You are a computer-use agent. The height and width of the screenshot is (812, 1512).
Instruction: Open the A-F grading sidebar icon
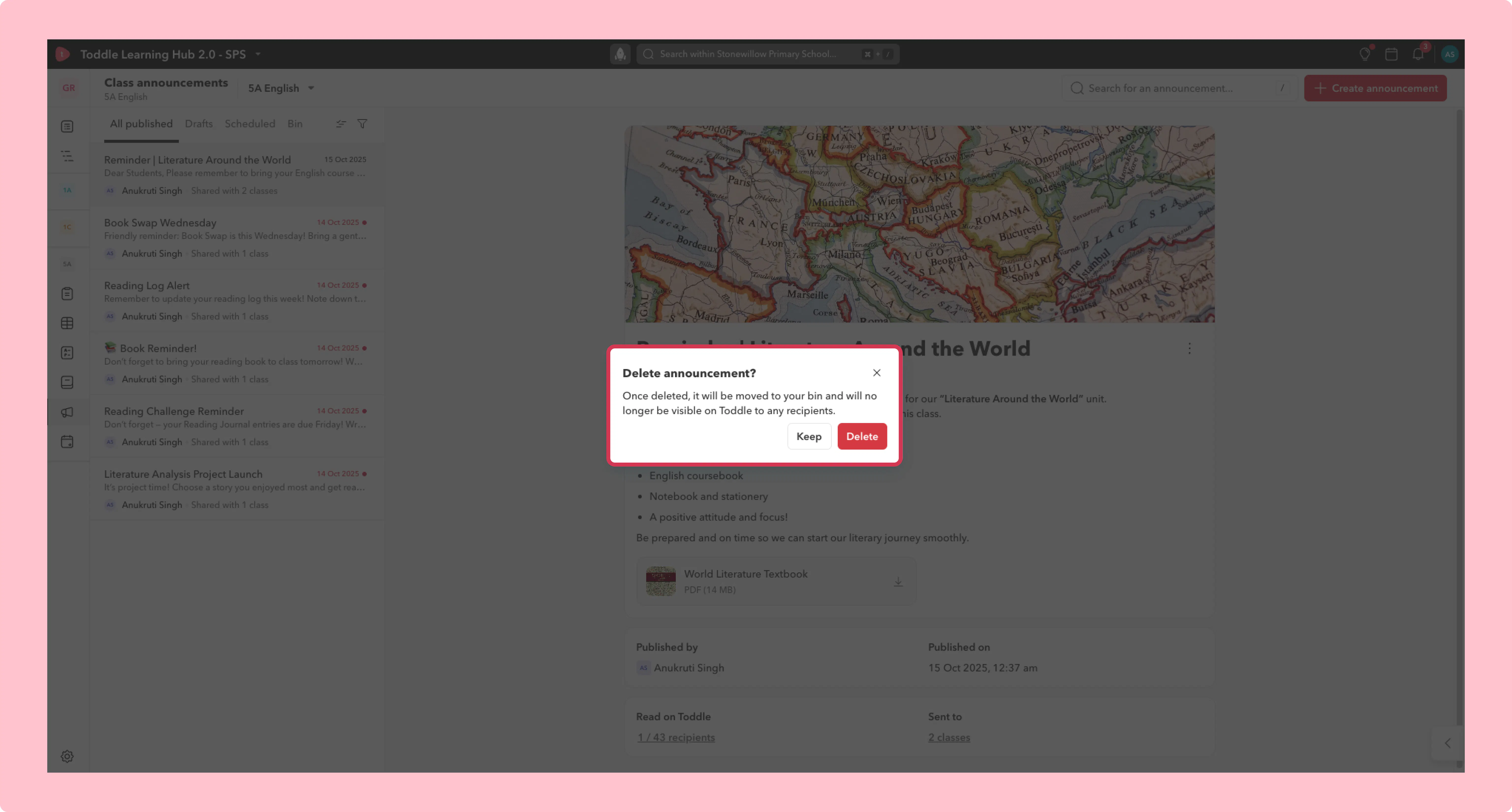pyautogui.click(x=67, y=353)
